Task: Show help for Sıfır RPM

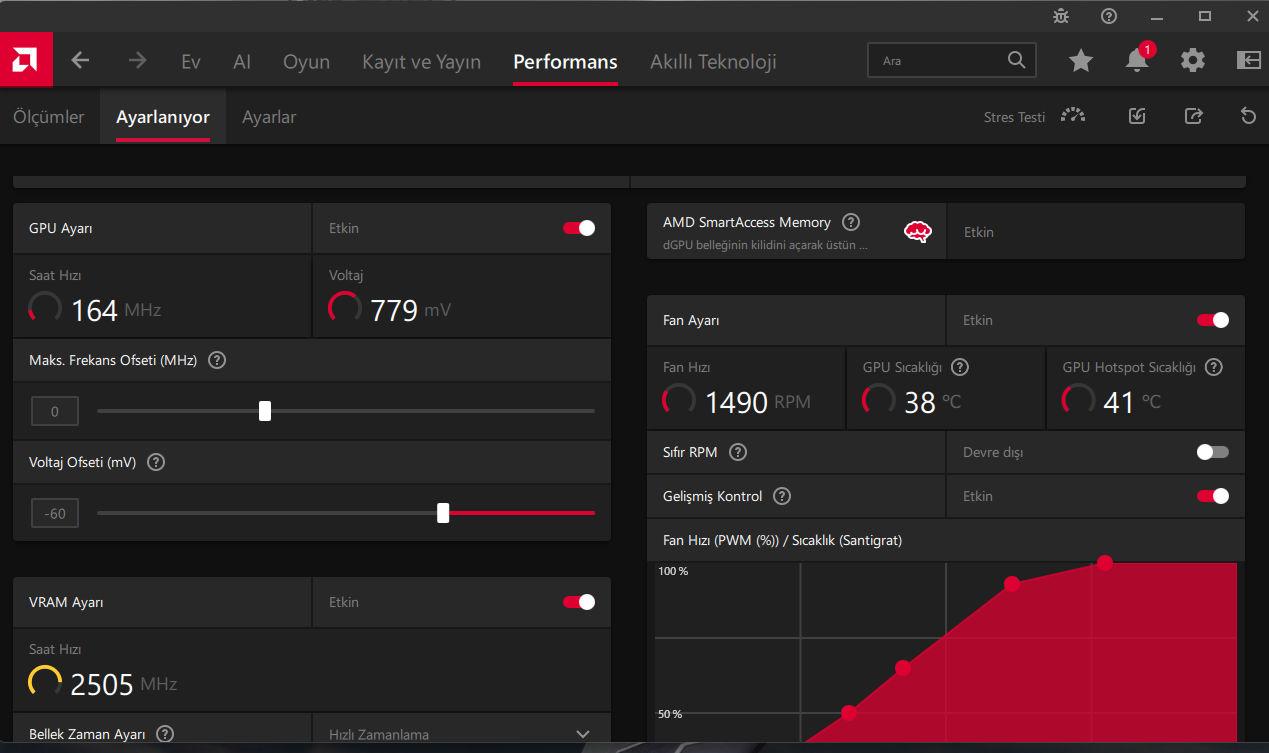Action: pos(738,452)
